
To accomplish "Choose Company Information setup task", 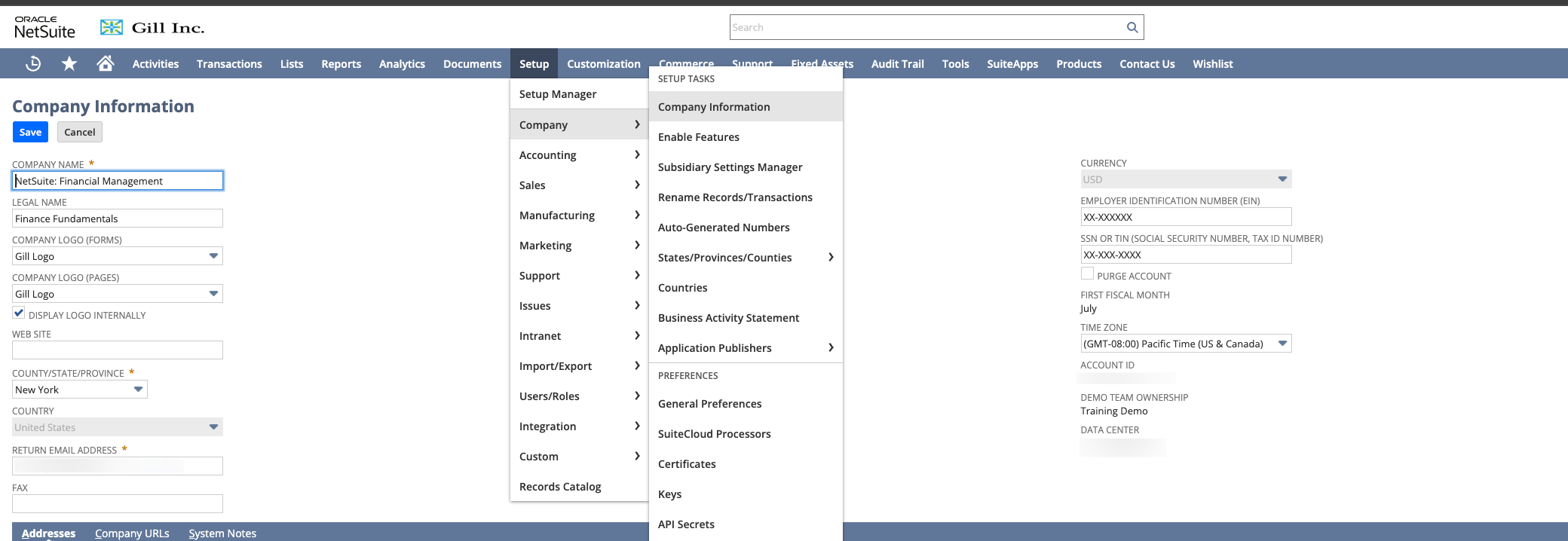I will (x=746, y=106).
